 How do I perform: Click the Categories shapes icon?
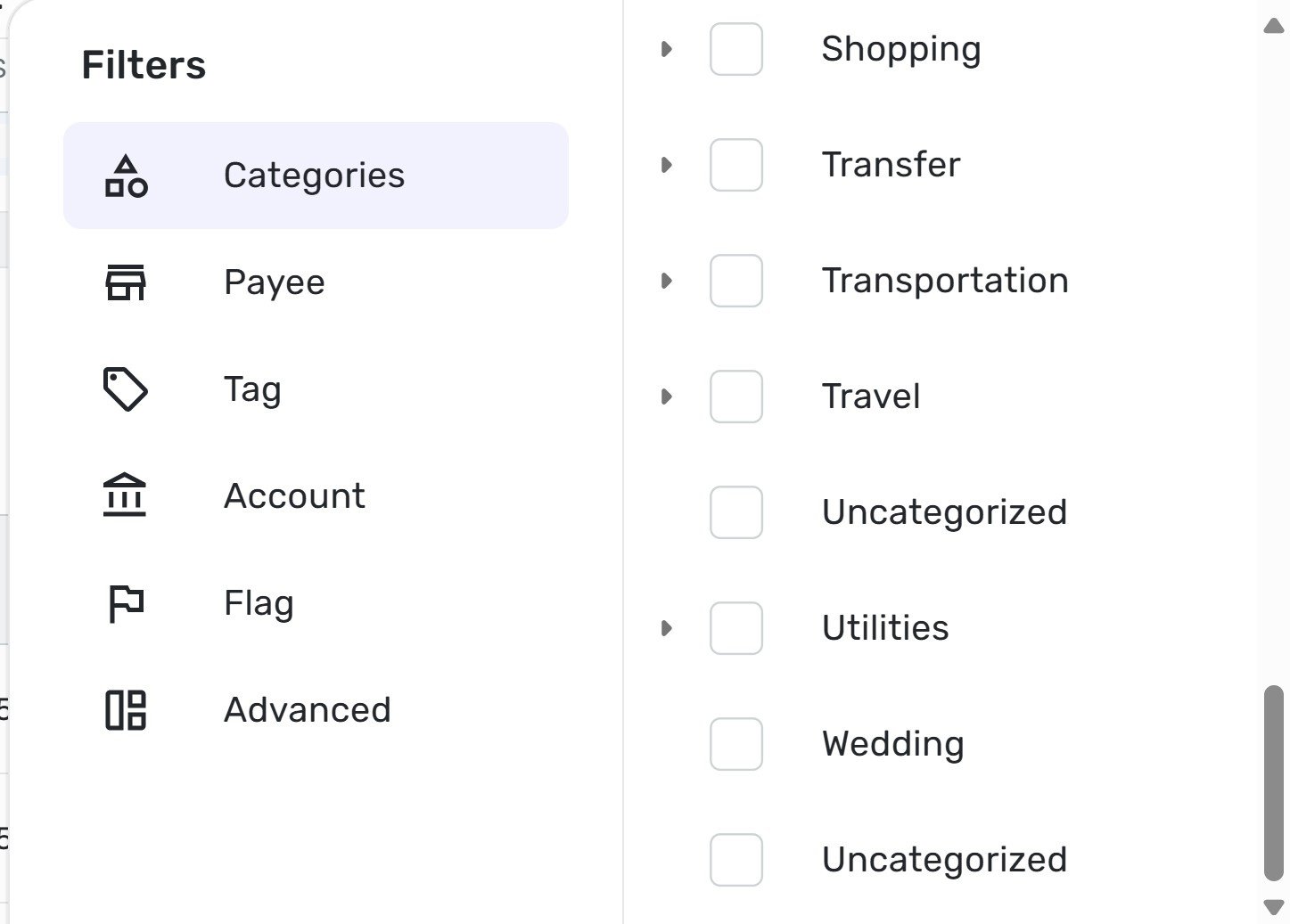(x=126, y=176)
